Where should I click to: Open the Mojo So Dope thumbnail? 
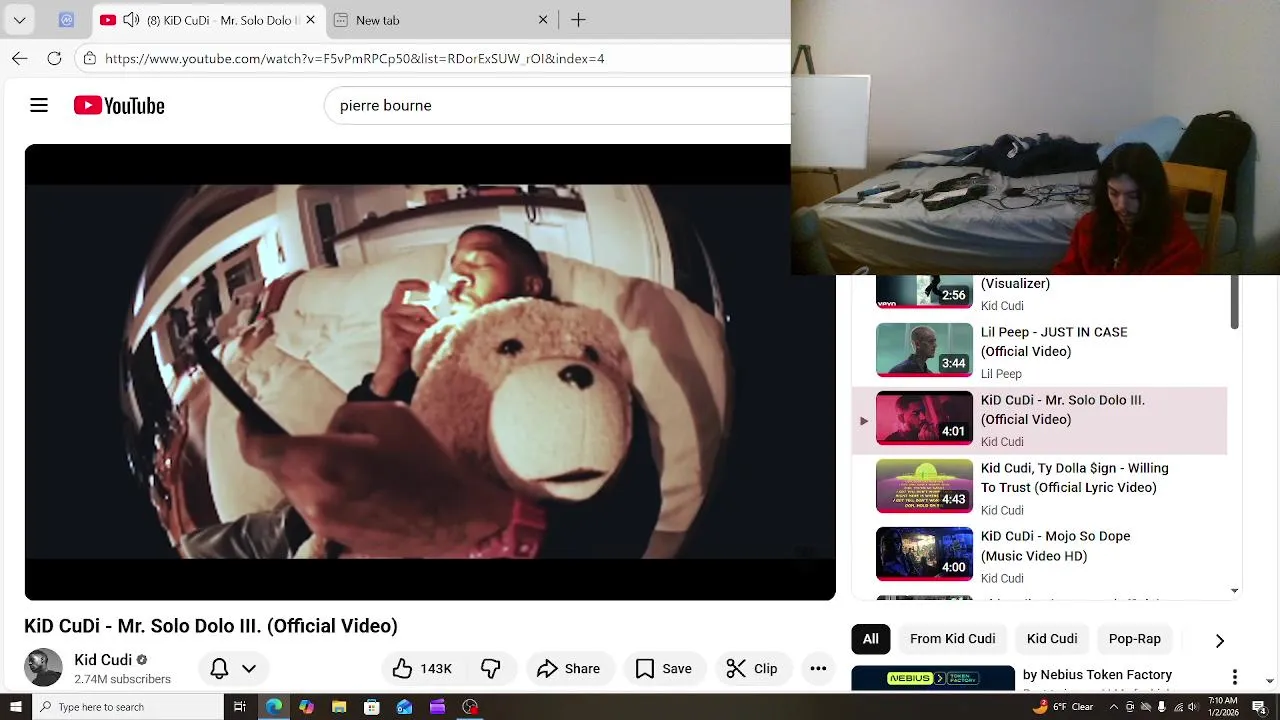click(x=924, y=553)
